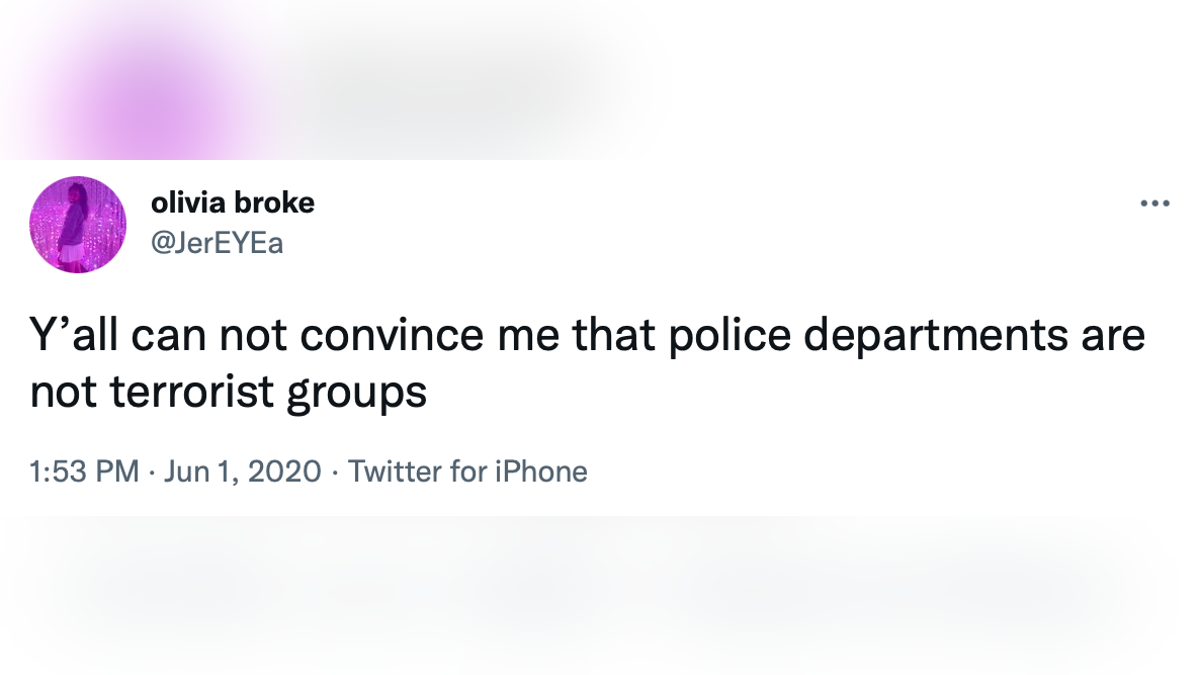Image resolution: width=1200 pixels, height=675 pixels.
Task: Visit profile via display name olivia broke
Action: pyautogui.click(x=233, y=203)
